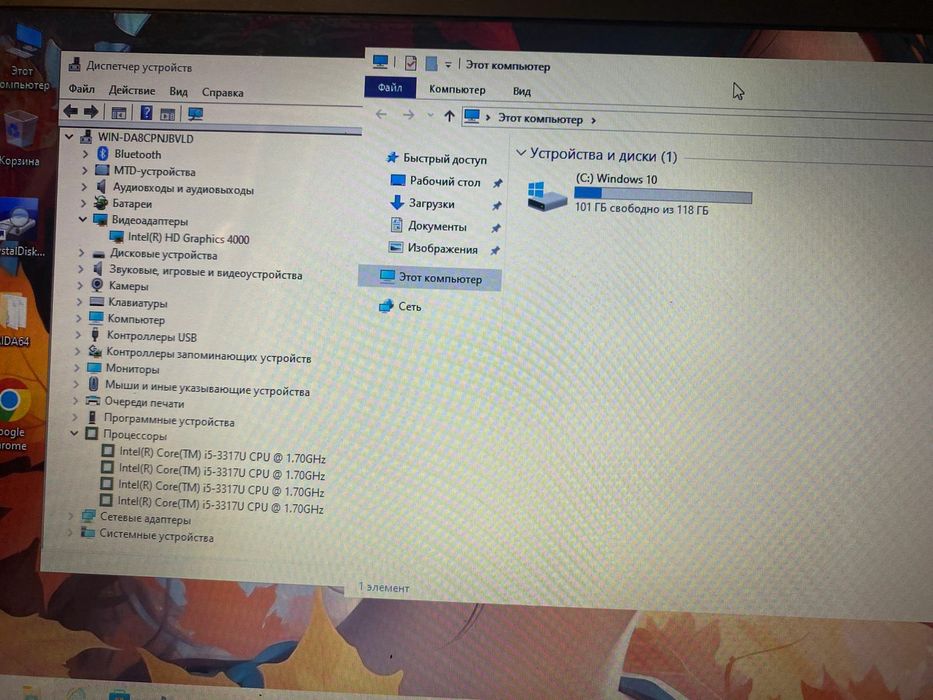Select the (C:) Windows 10 drive icon
This screenshot has height=700, width=933.
tap(546, 196)
